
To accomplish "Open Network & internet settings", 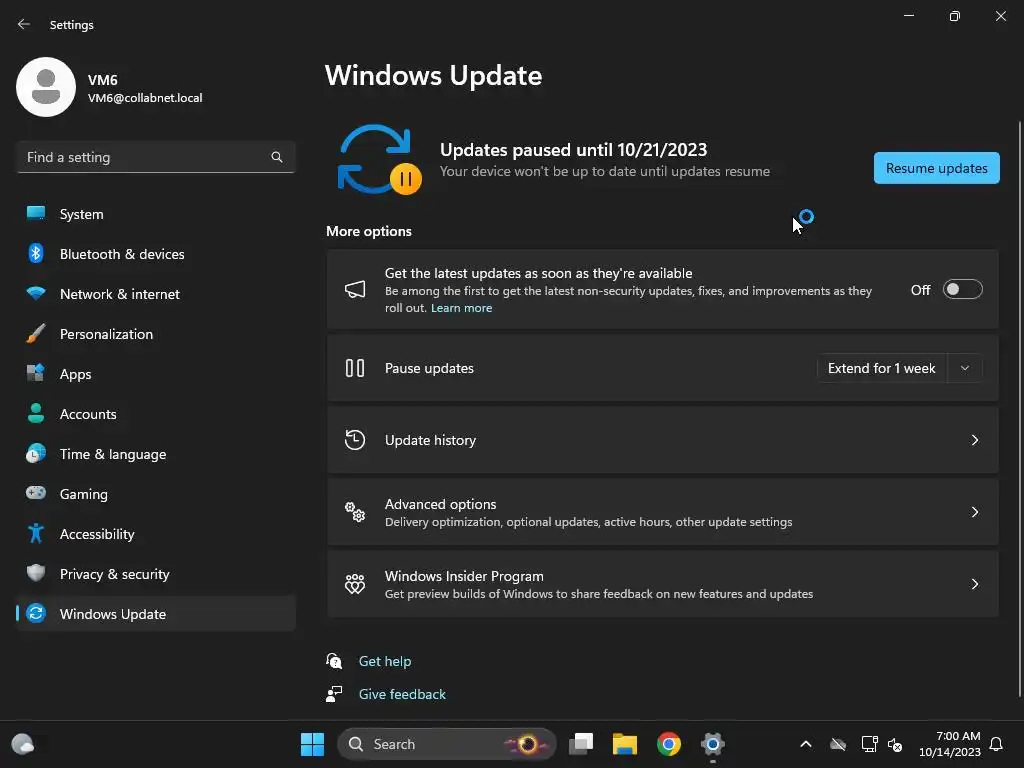I will click(156, 293).
